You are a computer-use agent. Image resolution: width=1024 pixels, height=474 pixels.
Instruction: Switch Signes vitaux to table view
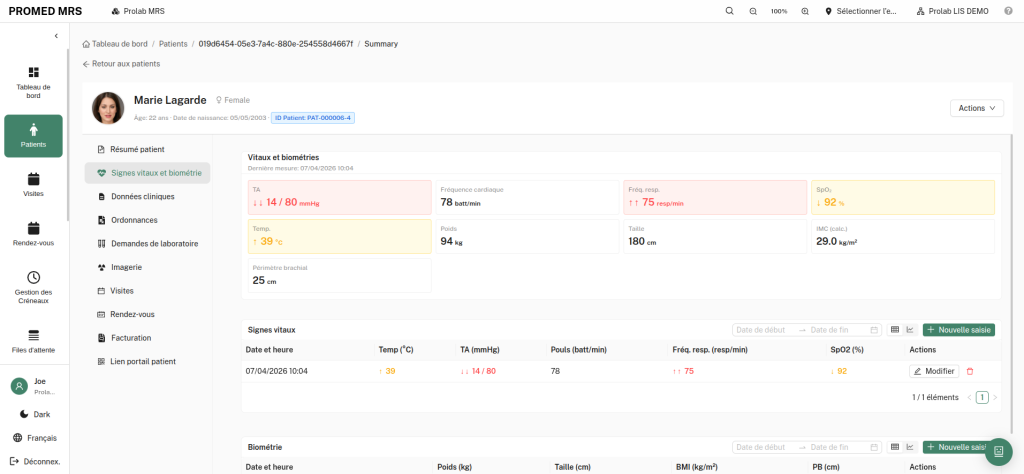(x=894, y=330)
